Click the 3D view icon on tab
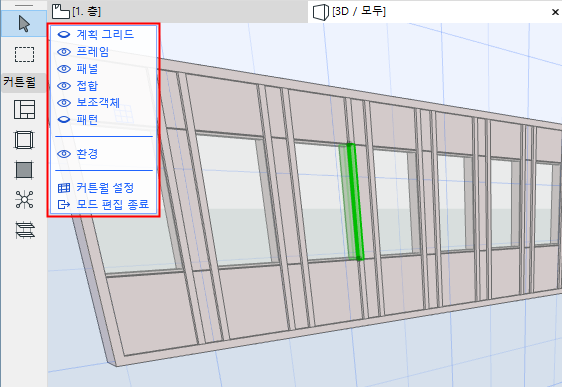562x387 pixels. click(x=321, y=12)
